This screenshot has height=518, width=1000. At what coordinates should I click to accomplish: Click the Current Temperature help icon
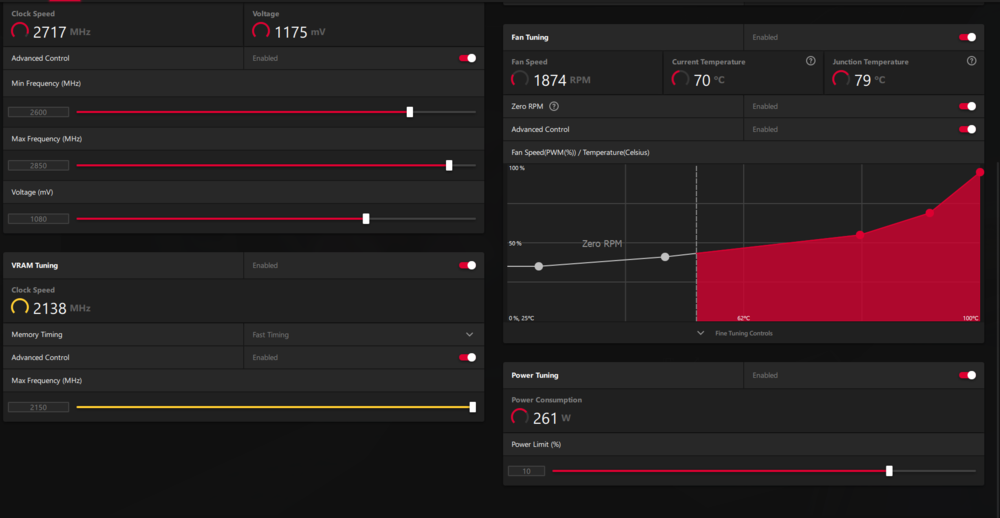[811, 61]
